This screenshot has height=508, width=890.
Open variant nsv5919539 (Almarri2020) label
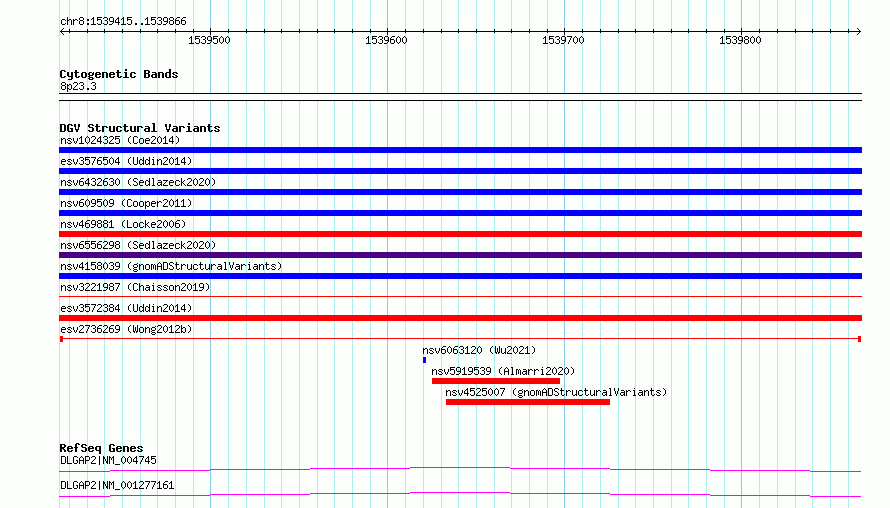[x=503, y=371]
